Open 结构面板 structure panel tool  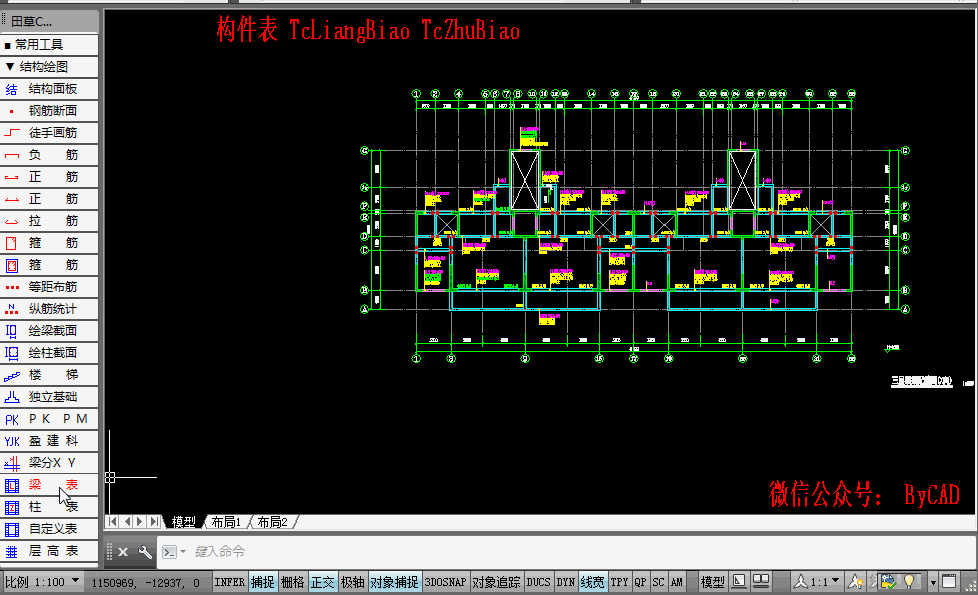tap(49, 89)
